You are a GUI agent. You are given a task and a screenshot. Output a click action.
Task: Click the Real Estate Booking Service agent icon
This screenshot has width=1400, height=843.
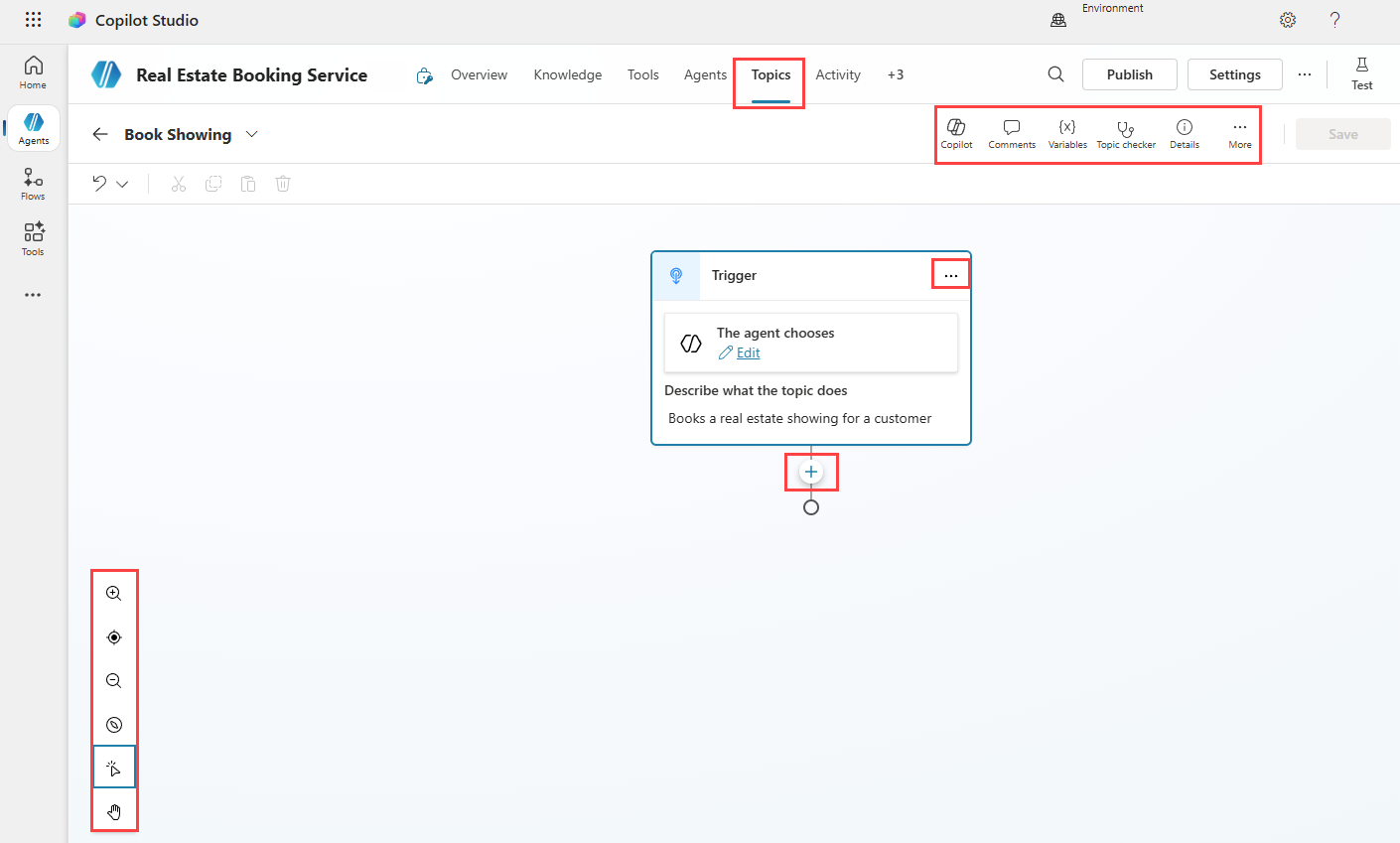[x=106, y=74]
